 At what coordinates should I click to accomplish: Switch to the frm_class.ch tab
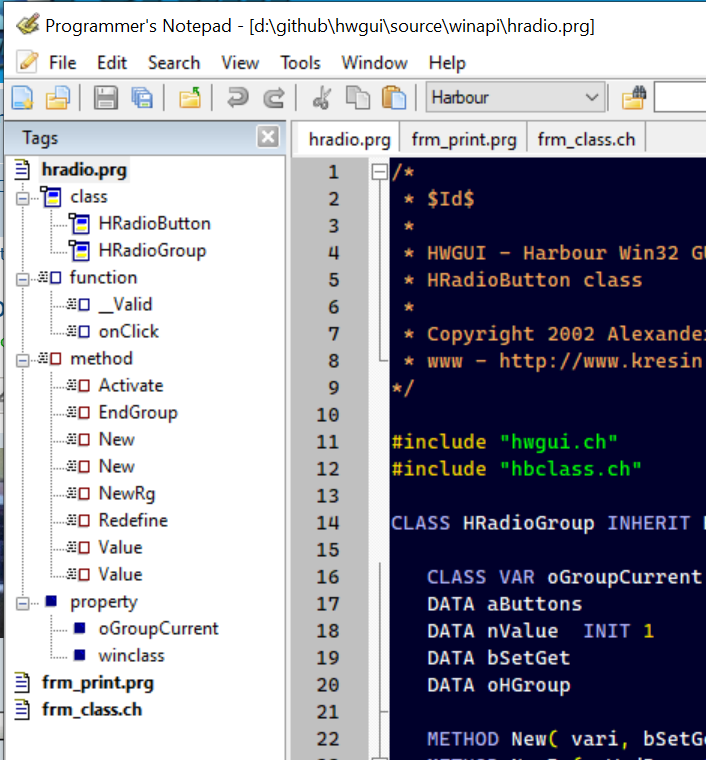coord(586,139)
